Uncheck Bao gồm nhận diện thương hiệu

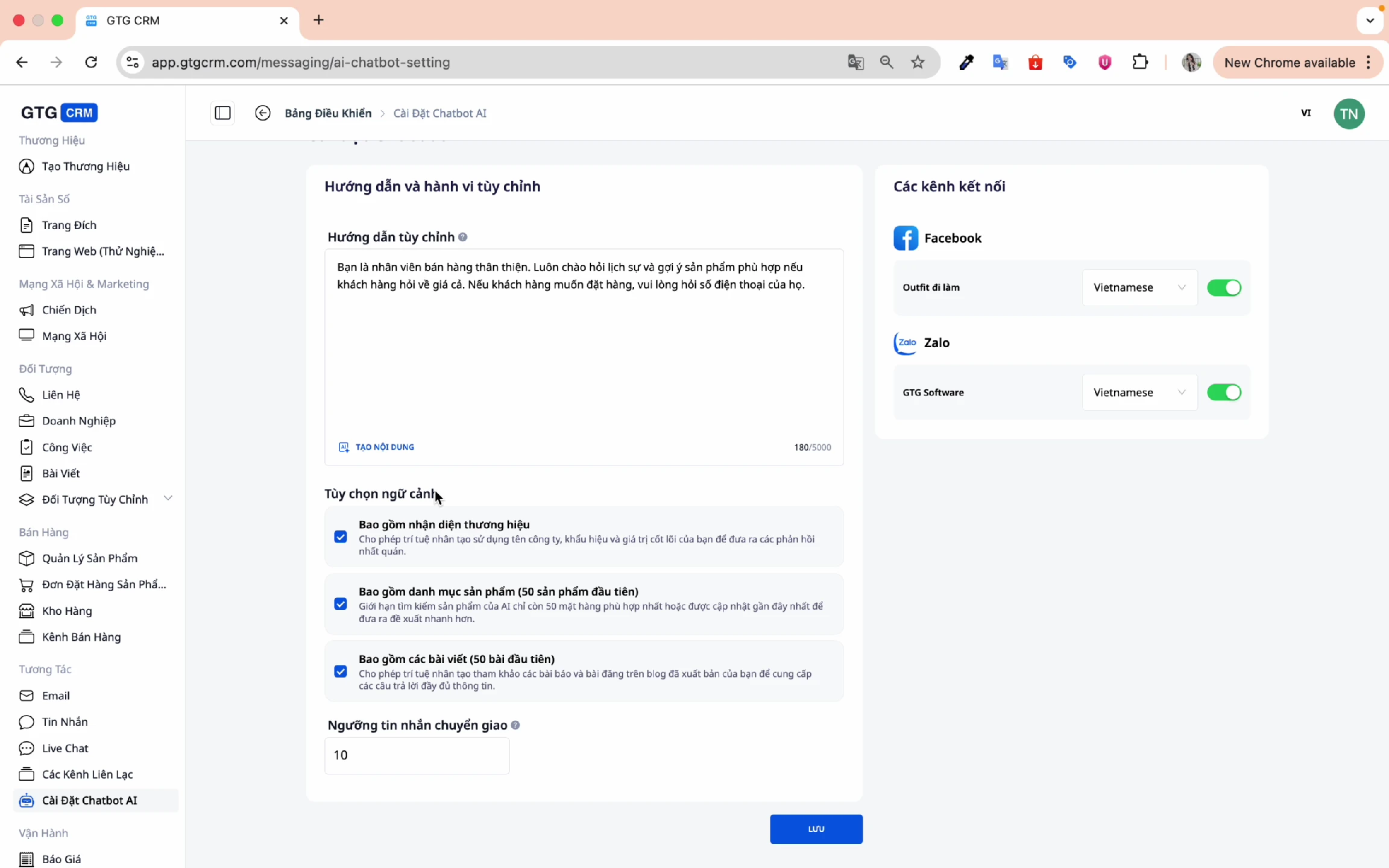tap(341, 536)
